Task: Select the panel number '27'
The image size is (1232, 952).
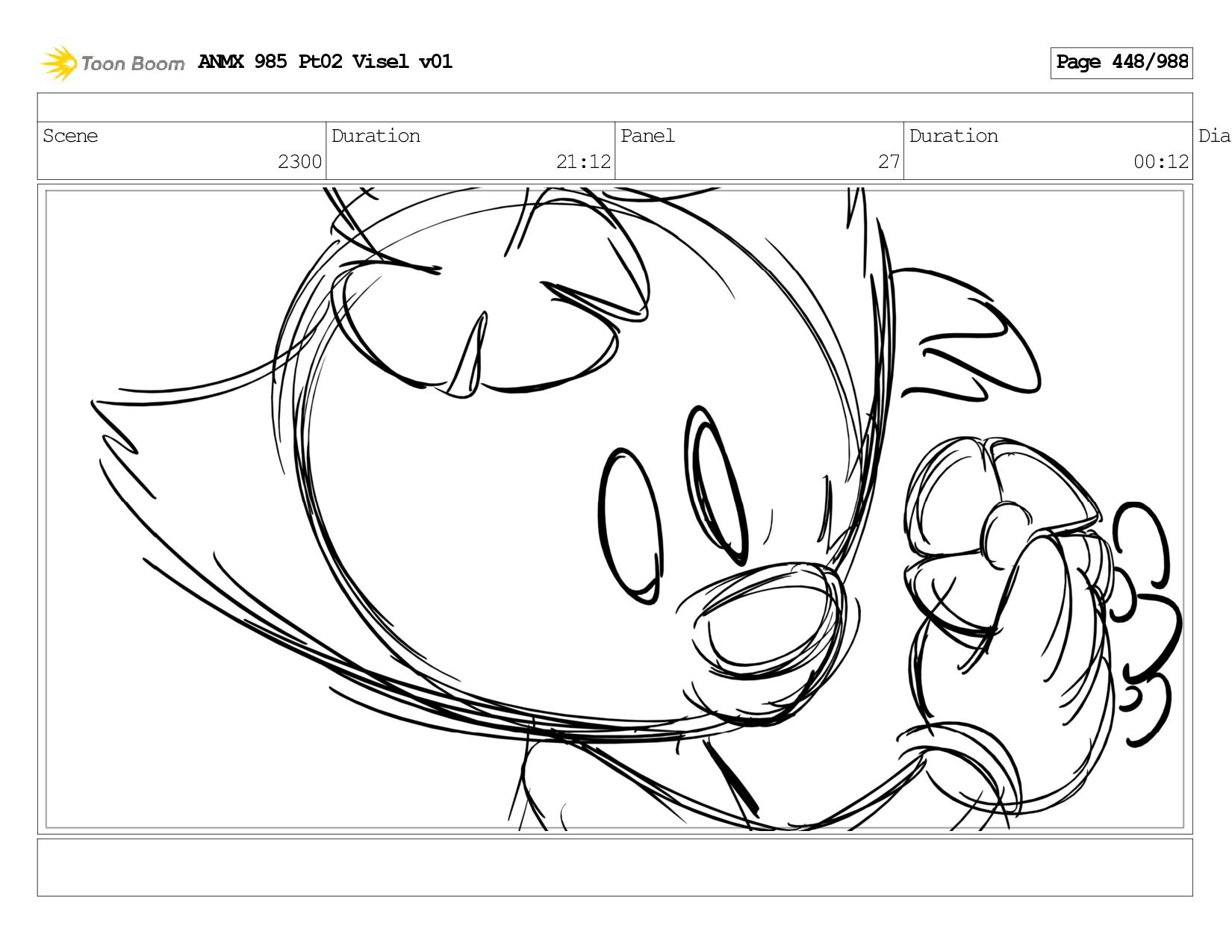Action: point(889,162)
